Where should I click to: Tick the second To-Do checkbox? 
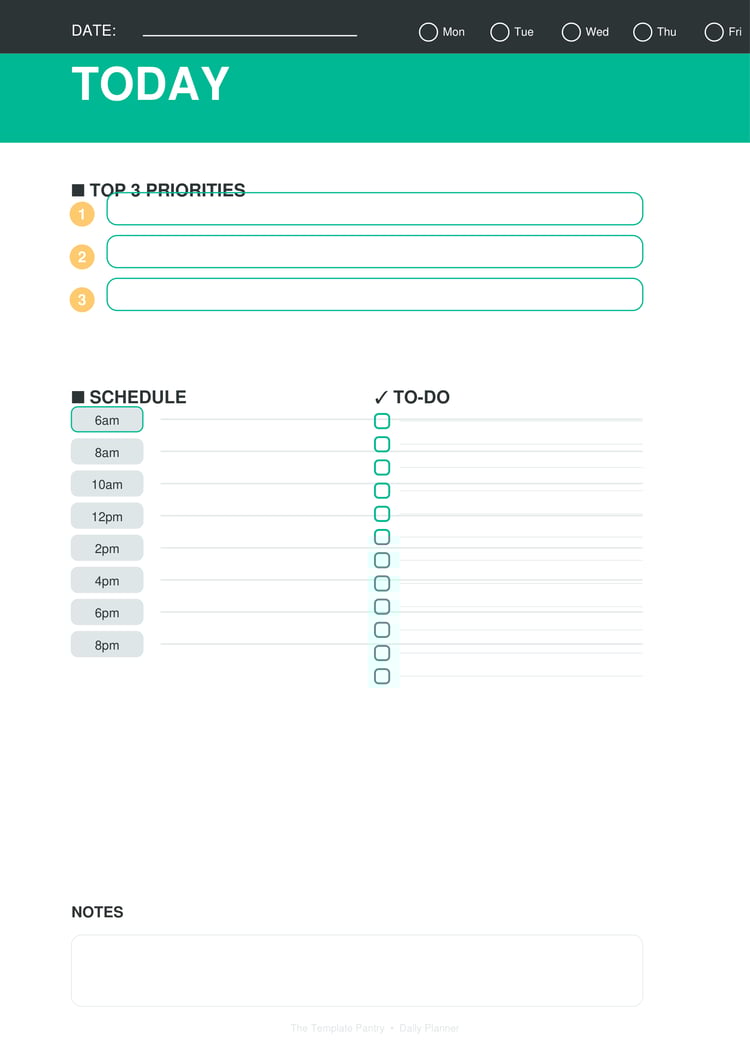382,444
